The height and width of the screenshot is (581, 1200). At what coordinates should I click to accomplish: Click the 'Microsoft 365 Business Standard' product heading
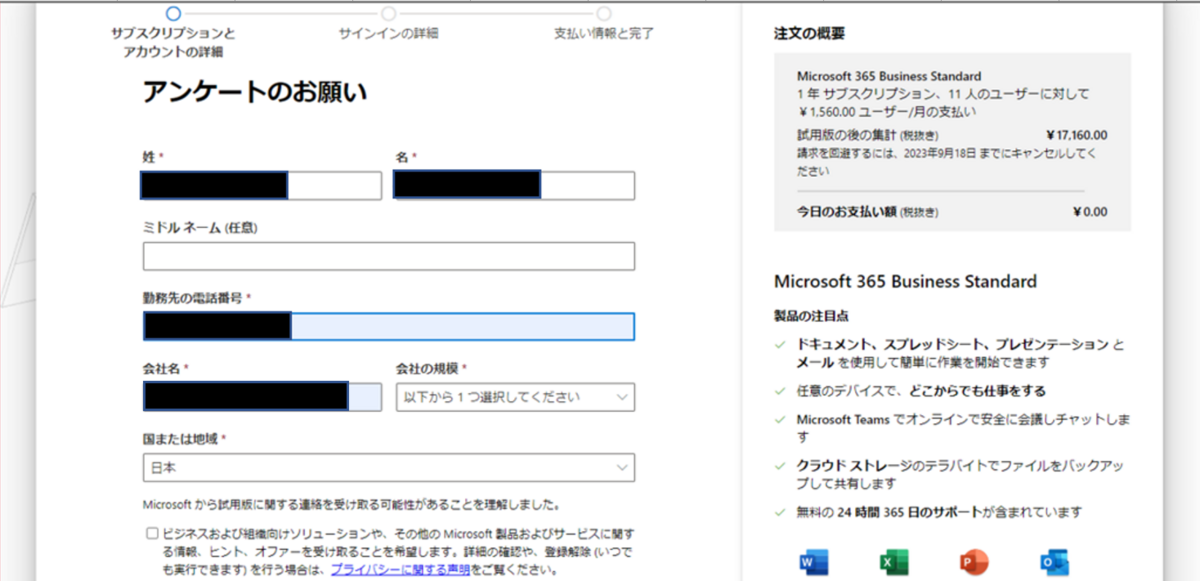pyautogui.click(x=905, y=281)
